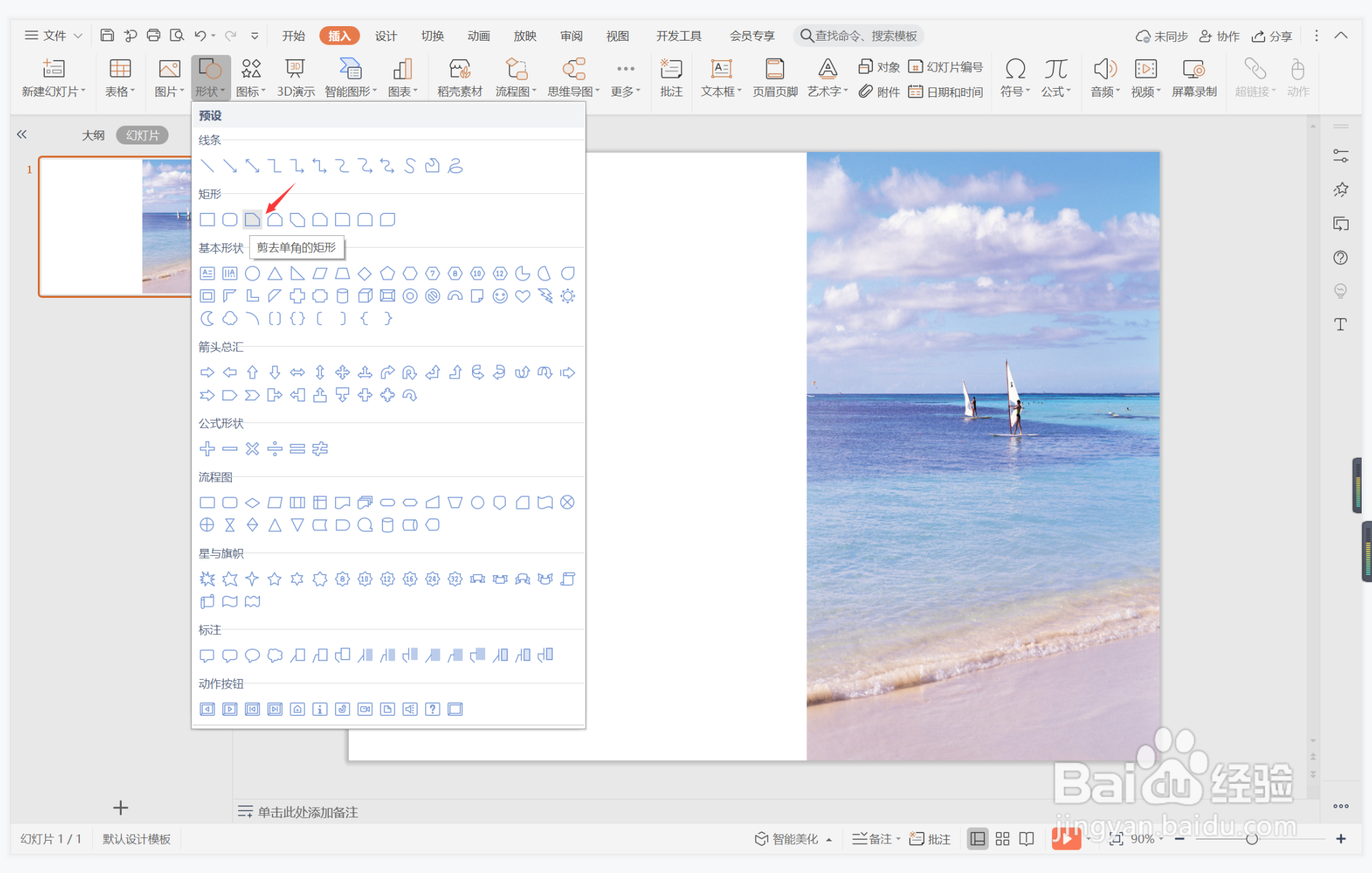Toggle 备注 notes in status bar
The height and width of the screenshot is (873, 1372).
coord(875,839)
